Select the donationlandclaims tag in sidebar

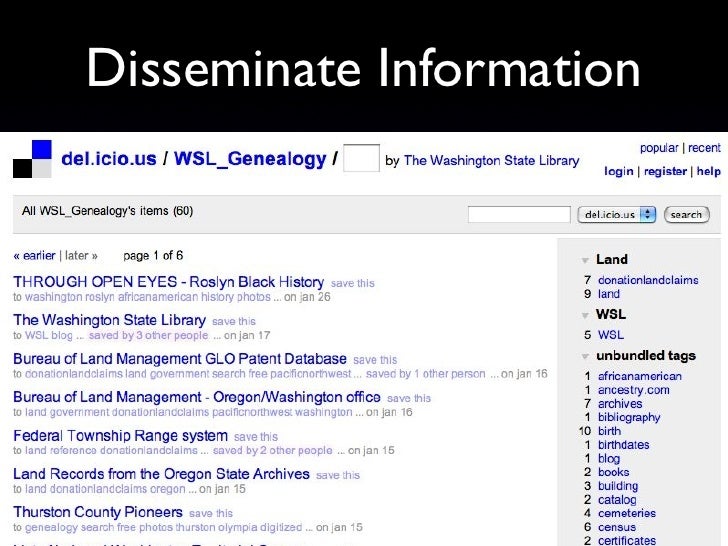[648, 280]
